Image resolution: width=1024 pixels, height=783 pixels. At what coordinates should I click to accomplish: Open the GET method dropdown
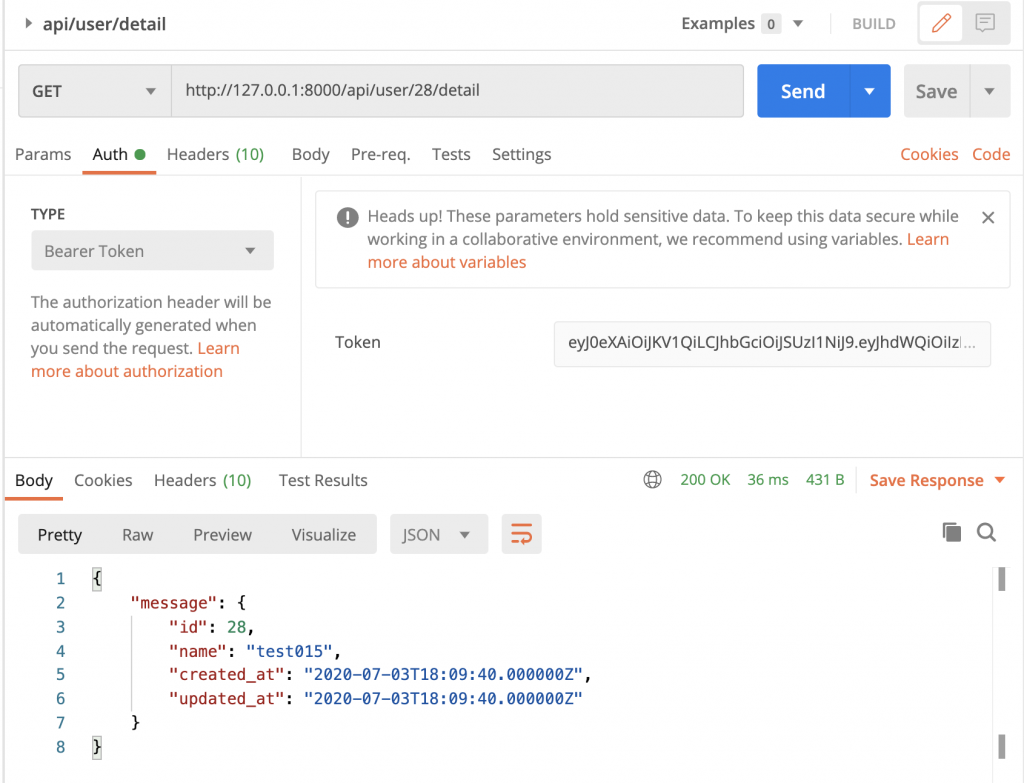[94, 91]
